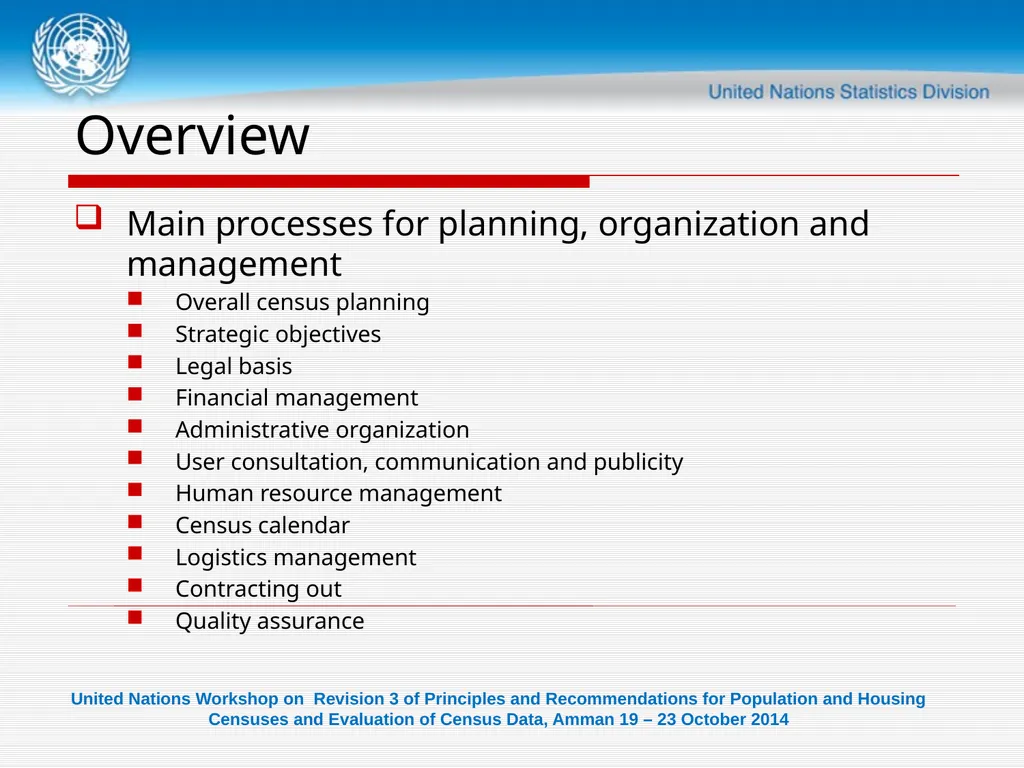This screenshot has width=1024, height=768.
Task: Click the 'Administrative organization' bullet text
Action: (x=323, y=430)
